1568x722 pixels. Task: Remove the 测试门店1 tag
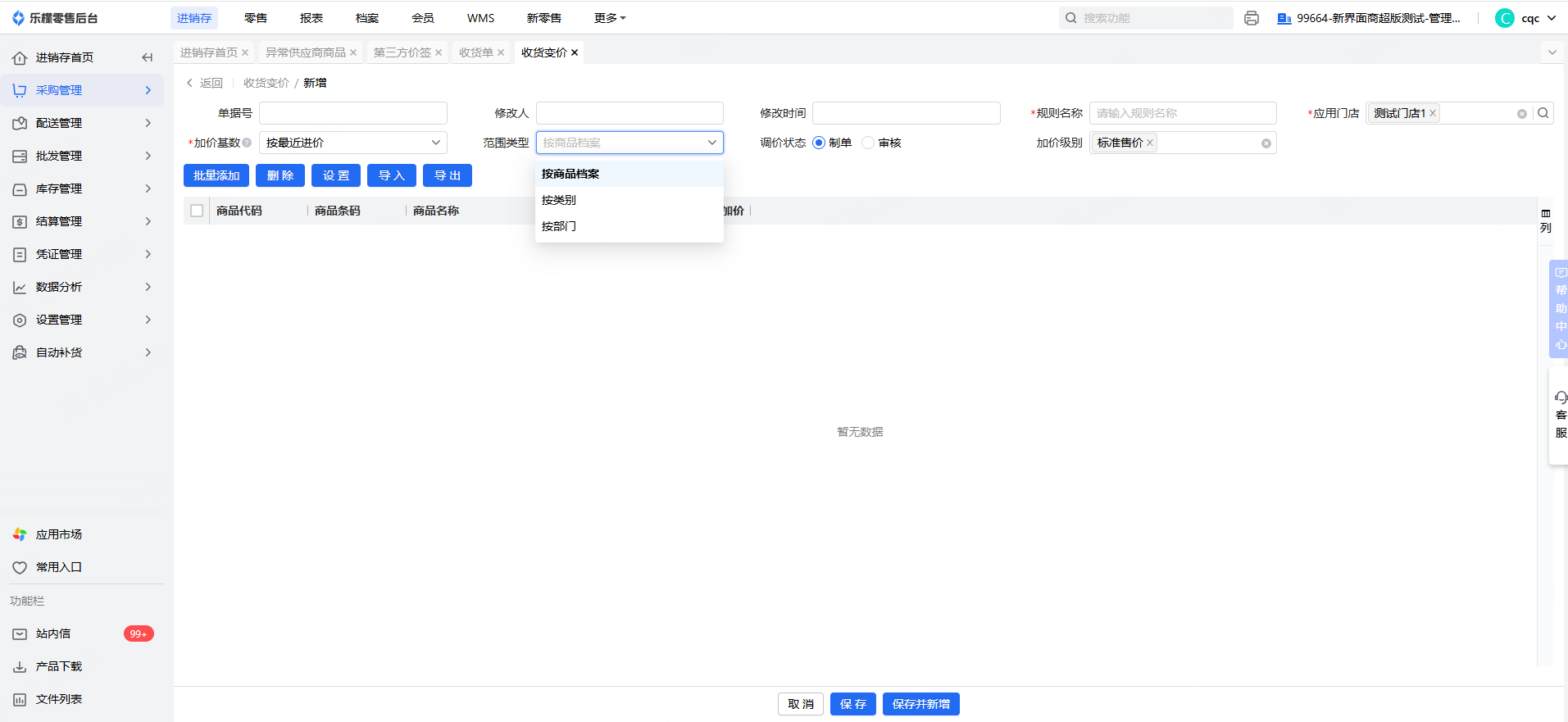[1433, 113]
